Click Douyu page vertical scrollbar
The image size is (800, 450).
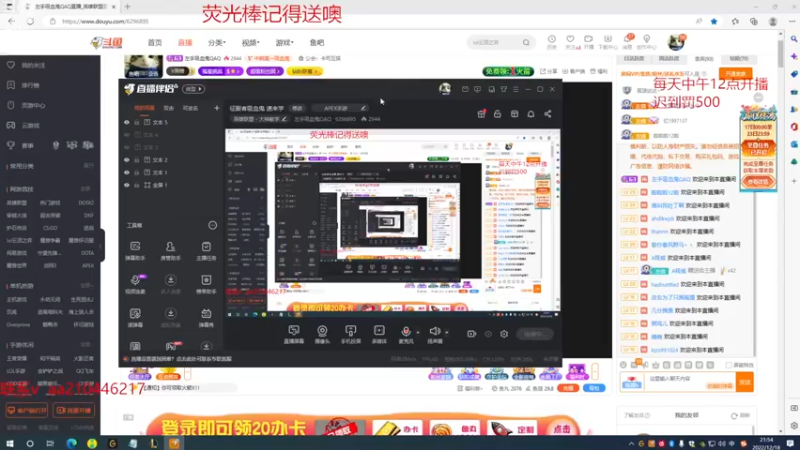[x=780, y=54]
